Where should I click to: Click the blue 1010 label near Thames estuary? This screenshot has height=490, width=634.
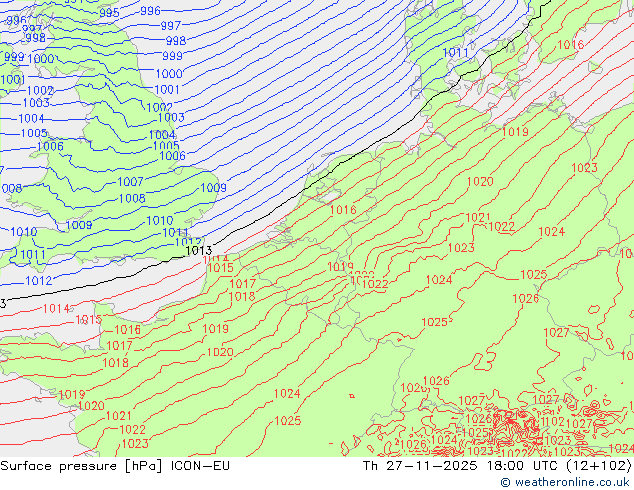point(160,221)
